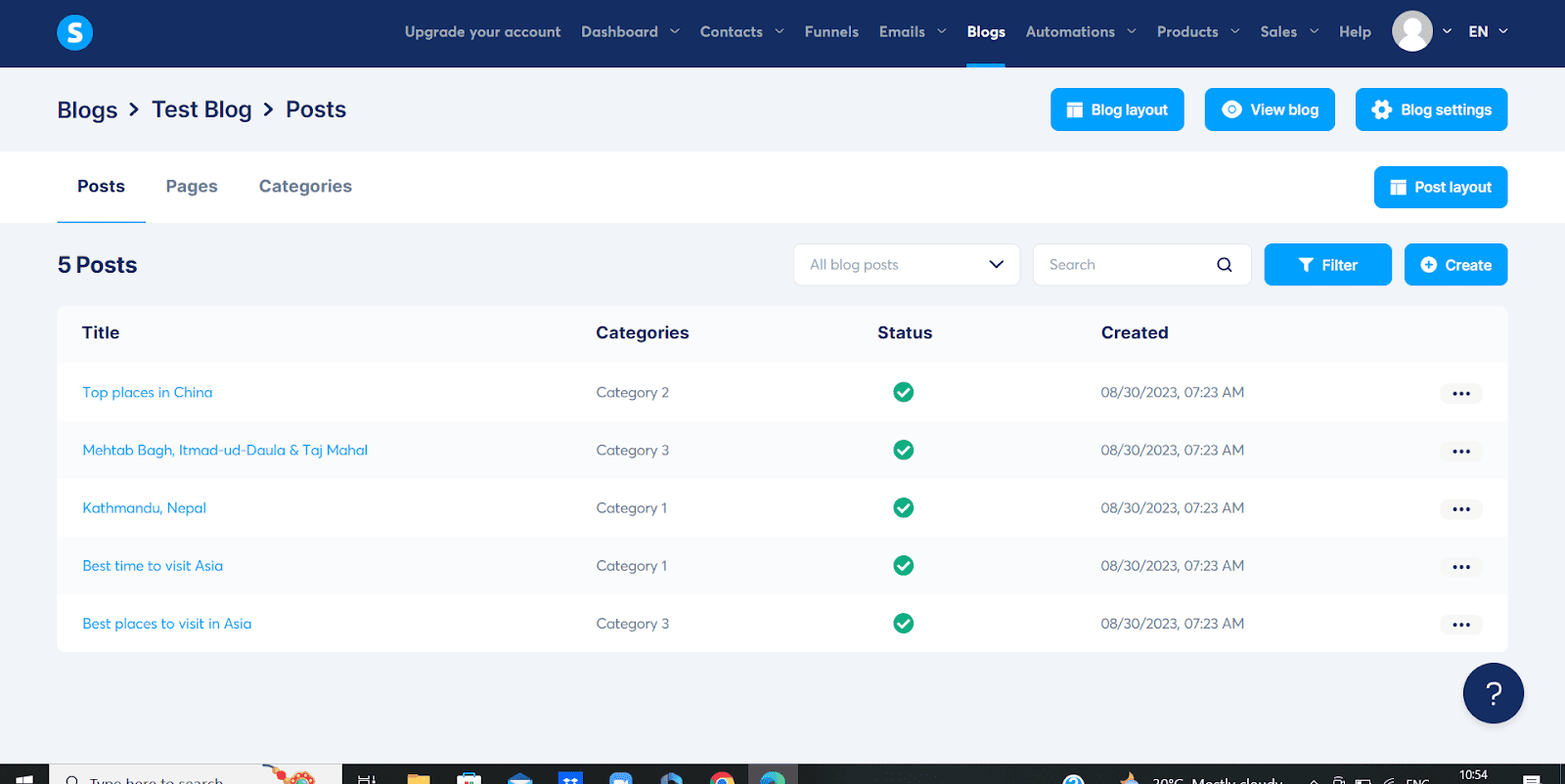Open the user profile avatar menu
Image resolution: width=1565 pixels, height=784 pixels.
tap(1411, 31)
